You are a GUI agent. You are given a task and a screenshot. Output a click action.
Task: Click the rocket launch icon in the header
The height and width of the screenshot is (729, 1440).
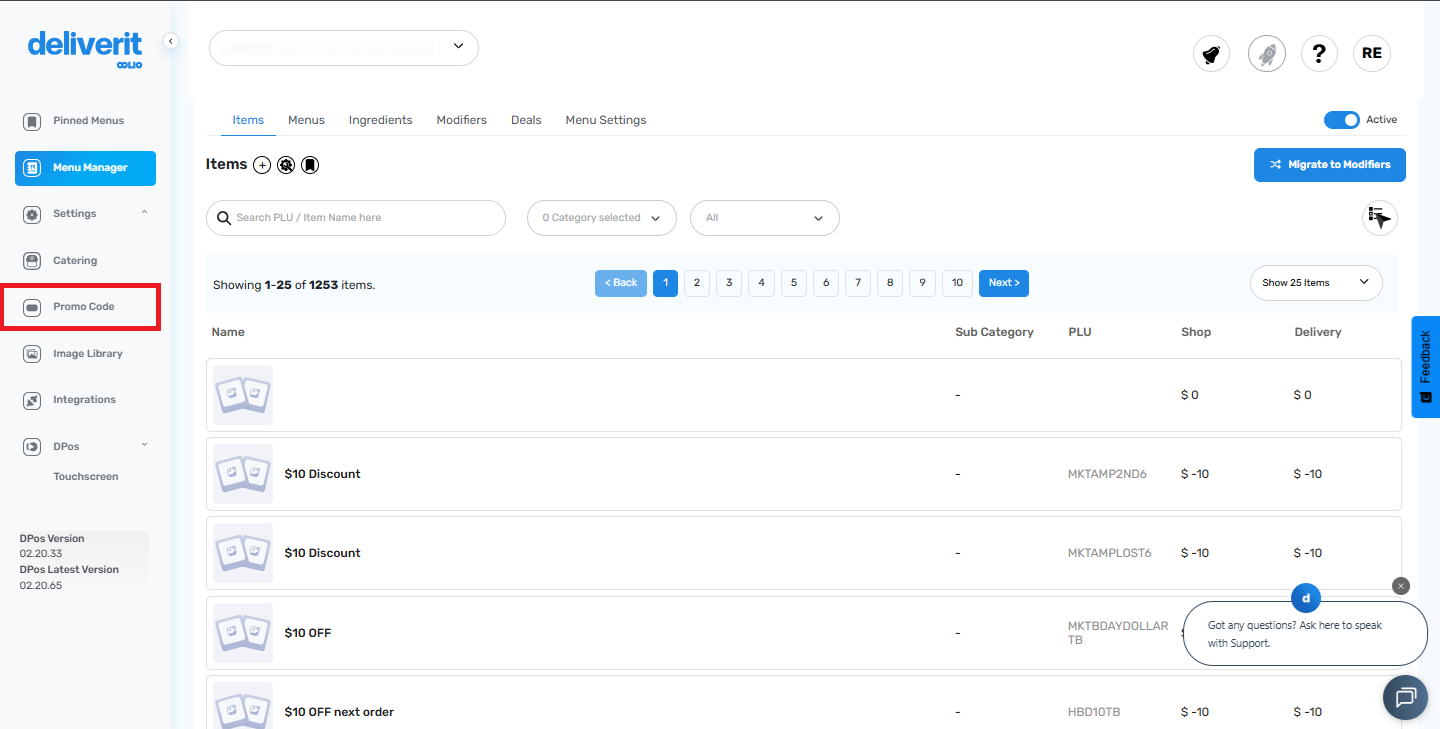point(1267,53)
